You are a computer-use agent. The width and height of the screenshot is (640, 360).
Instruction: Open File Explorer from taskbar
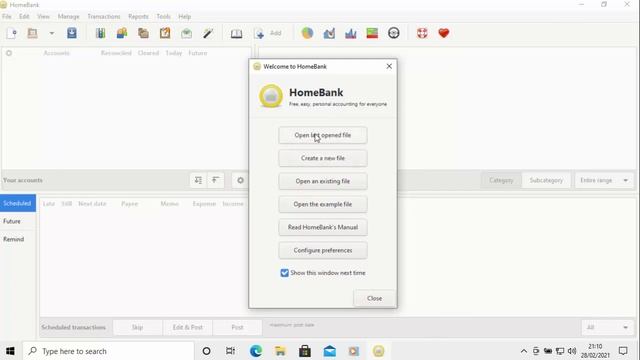[280, 351]
